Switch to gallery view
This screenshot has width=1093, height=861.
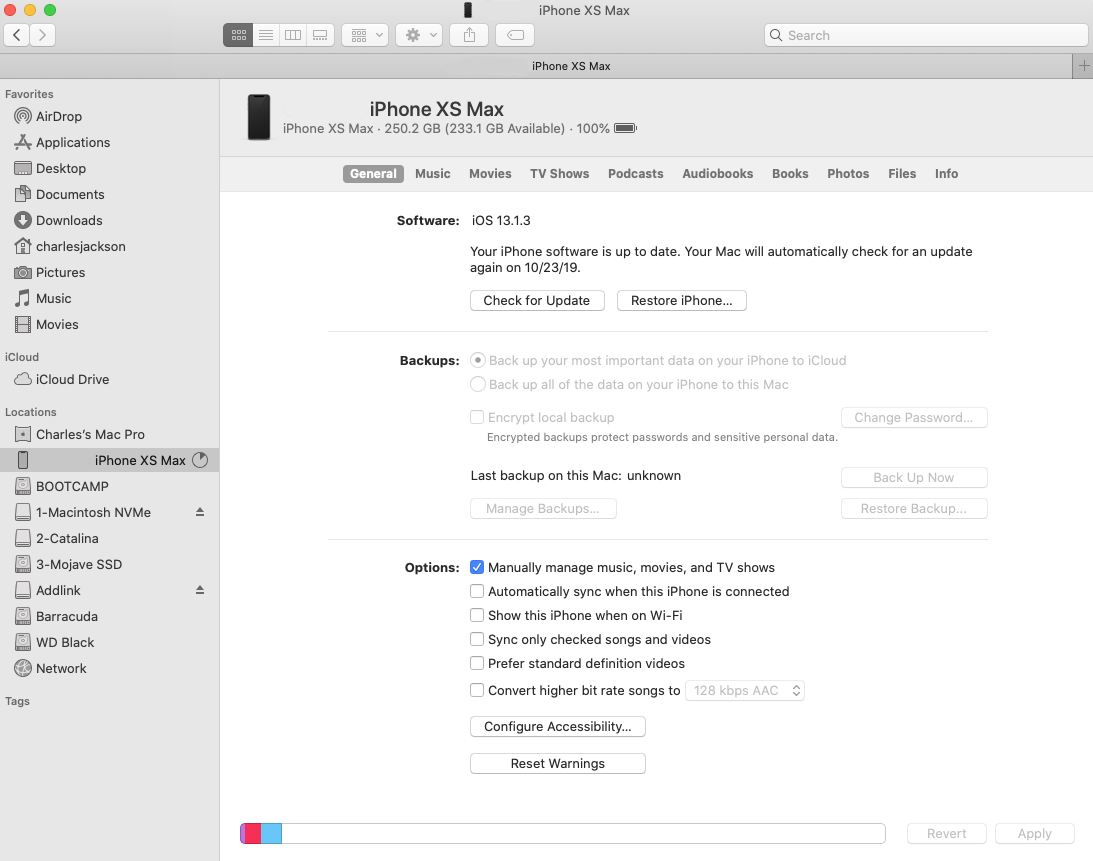(x=320, y=35)
